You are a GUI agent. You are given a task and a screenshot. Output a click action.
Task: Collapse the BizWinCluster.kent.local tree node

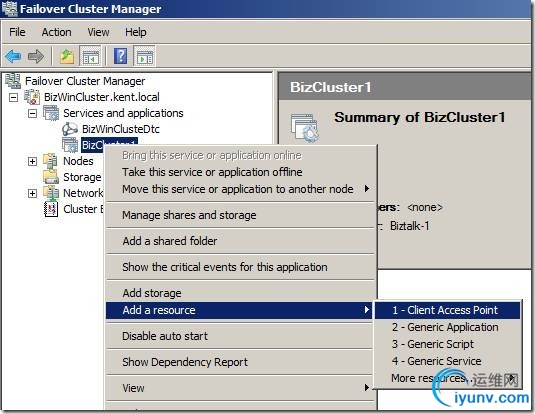(13, 97)
